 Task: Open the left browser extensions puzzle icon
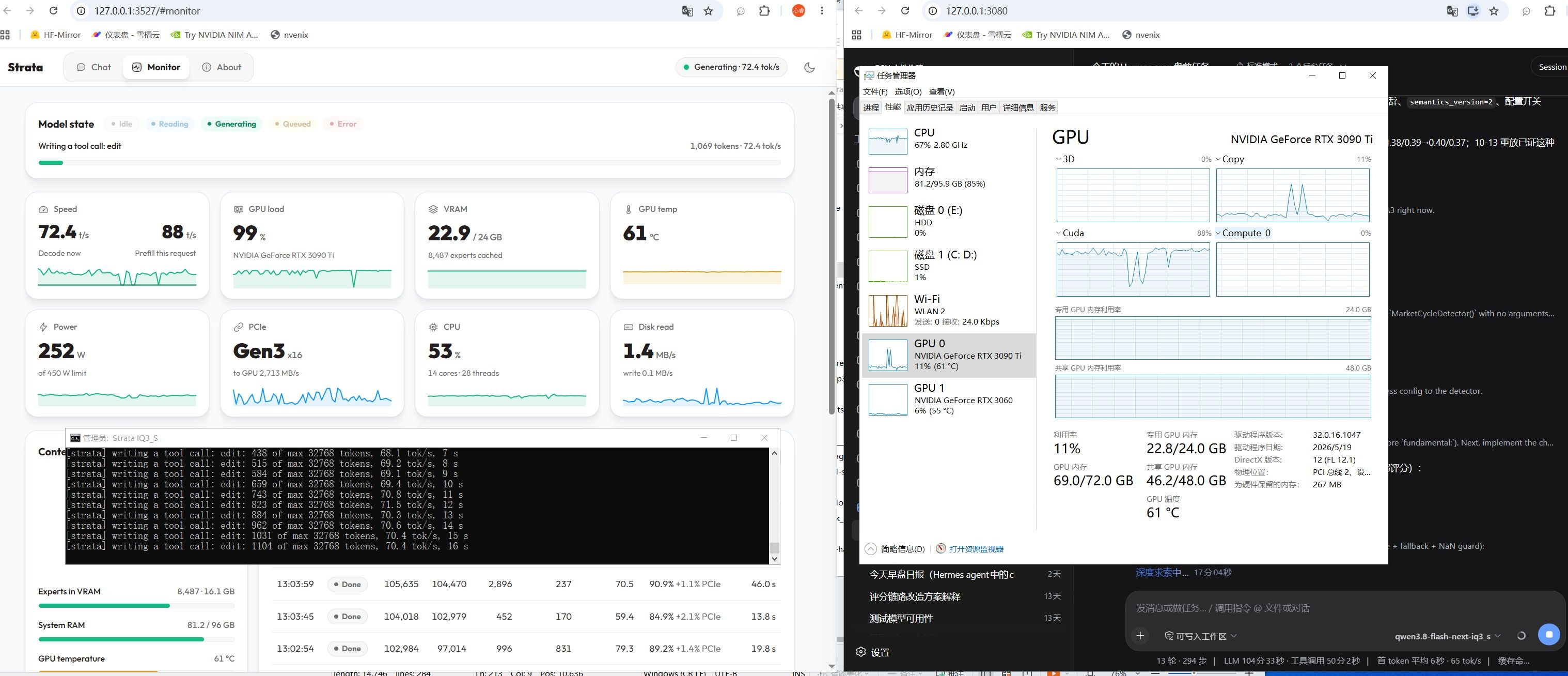pos(764,11)
